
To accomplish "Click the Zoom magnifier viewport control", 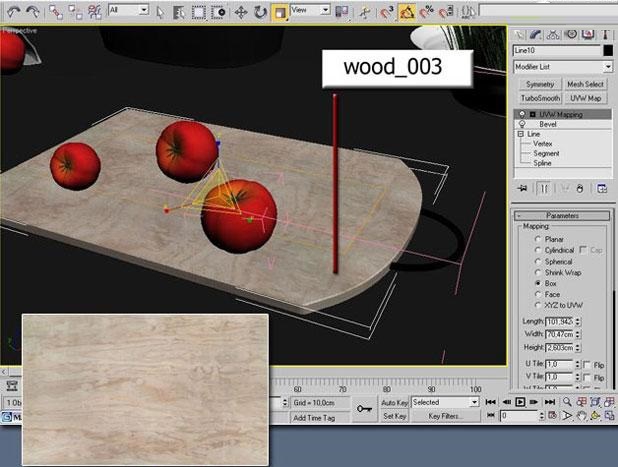I will point(567,402).
